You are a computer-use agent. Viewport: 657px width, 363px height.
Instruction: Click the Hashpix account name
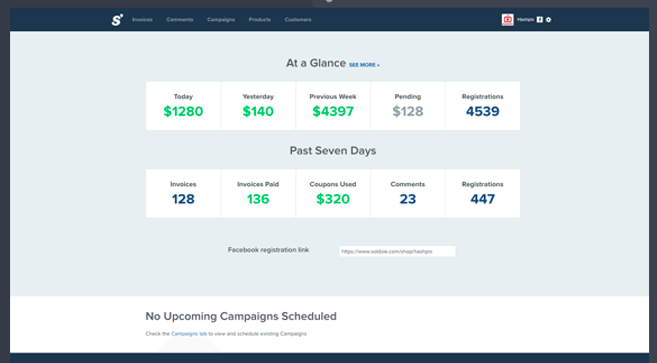(x=525, y=20)
